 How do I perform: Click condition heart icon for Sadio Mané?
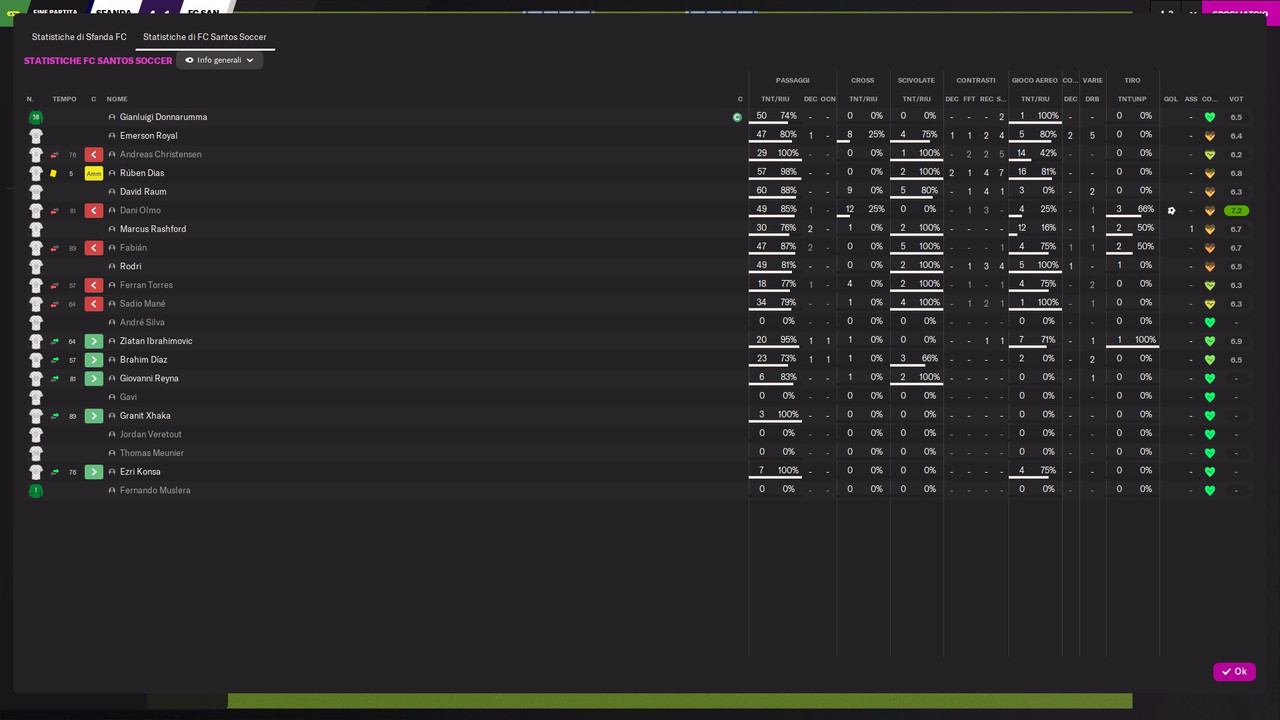point(1210,304)
